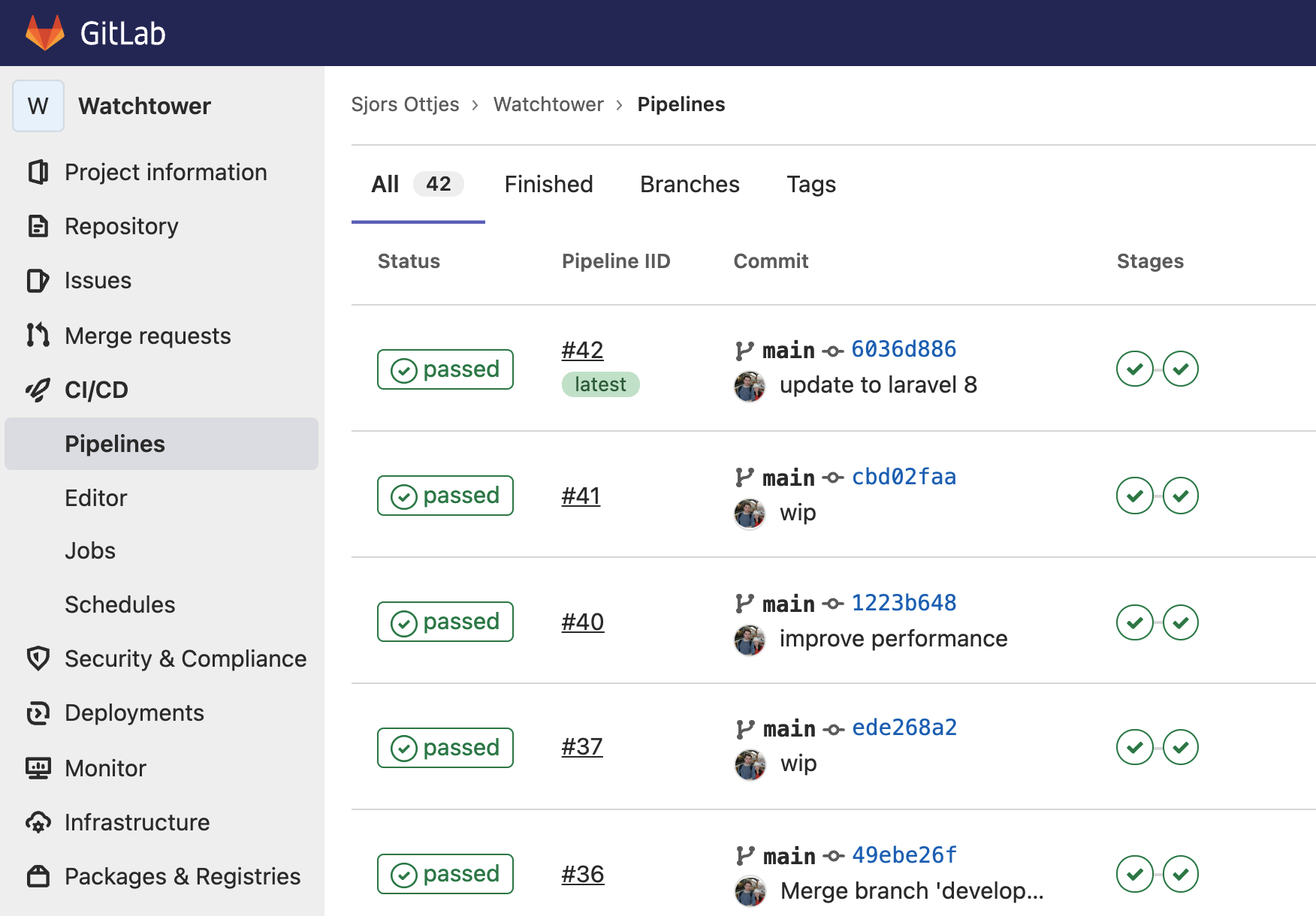This screenshot has width=1316, height=916.
Task: Switch to the Finished tab
Action: point(548,184)
